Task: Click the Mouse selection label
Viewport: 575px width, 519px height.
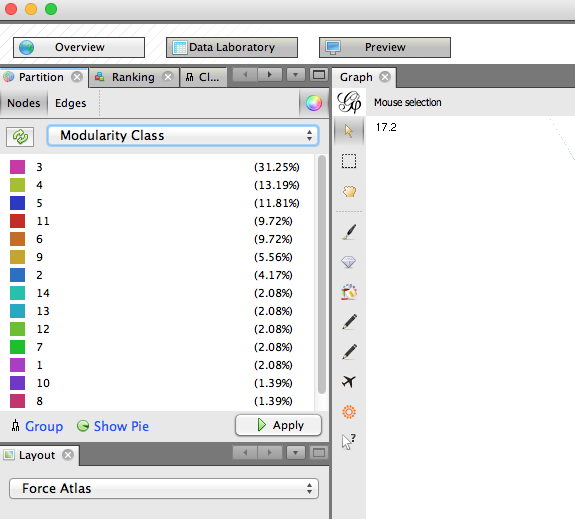Action: pos(407,102)
